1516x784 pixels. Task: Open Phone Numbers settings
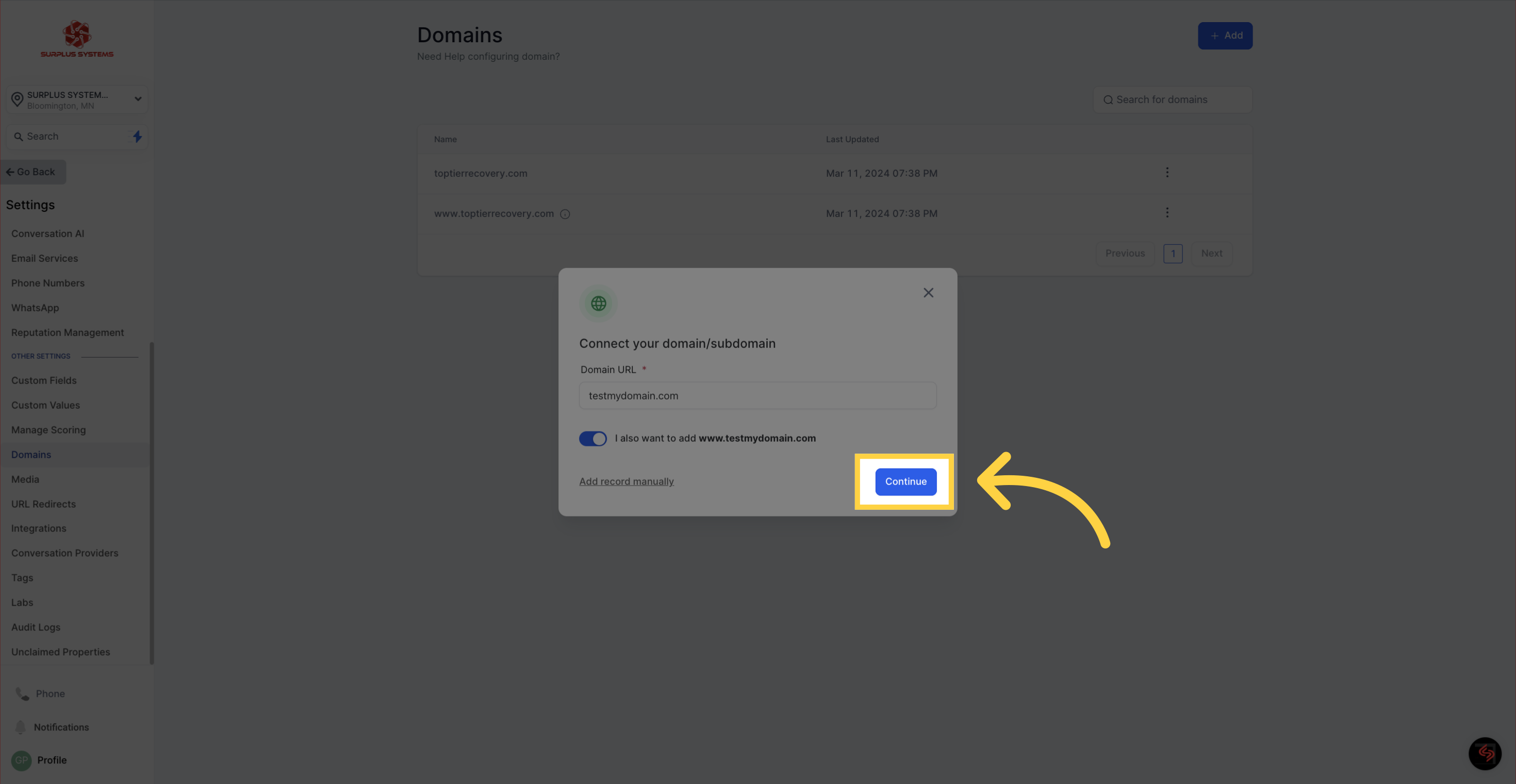[47, 283]
